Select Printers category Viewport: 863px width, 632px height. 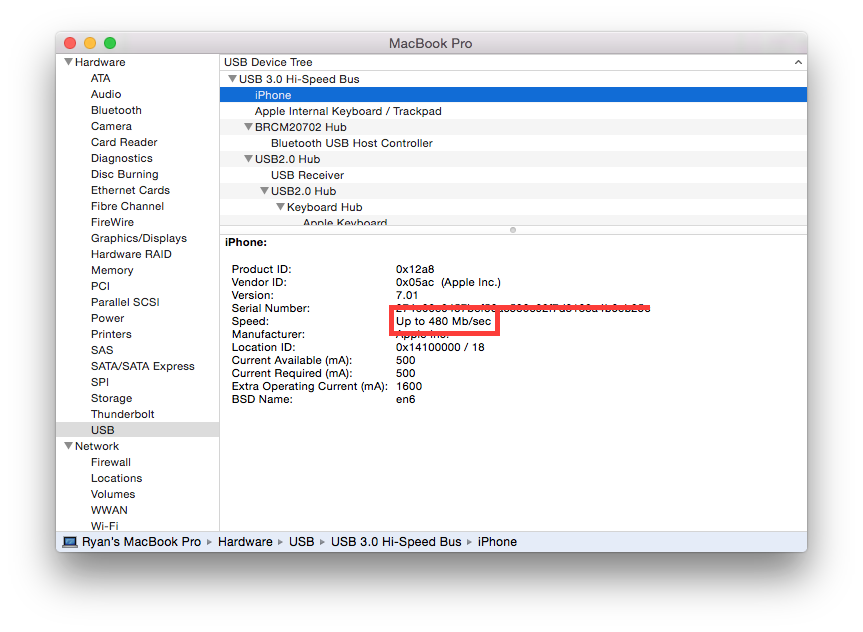pyautogui.click(x=111, y=334)
